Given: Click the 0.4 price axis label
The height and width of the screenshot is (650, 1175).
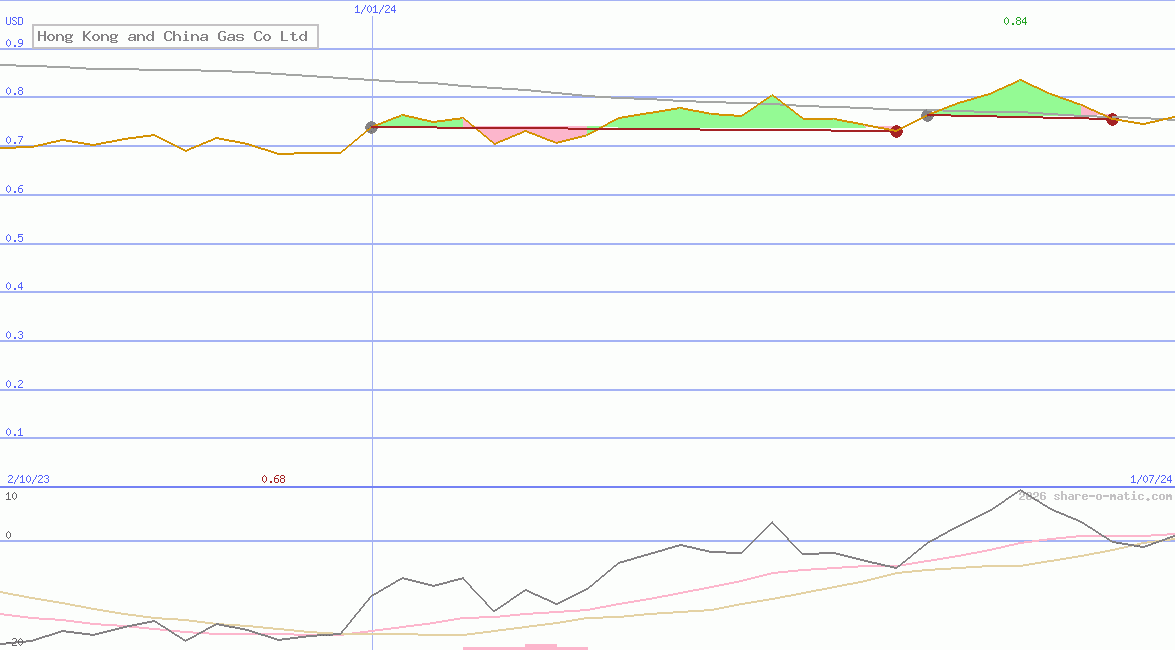Looking at the screenshot, I should (14, 286).
